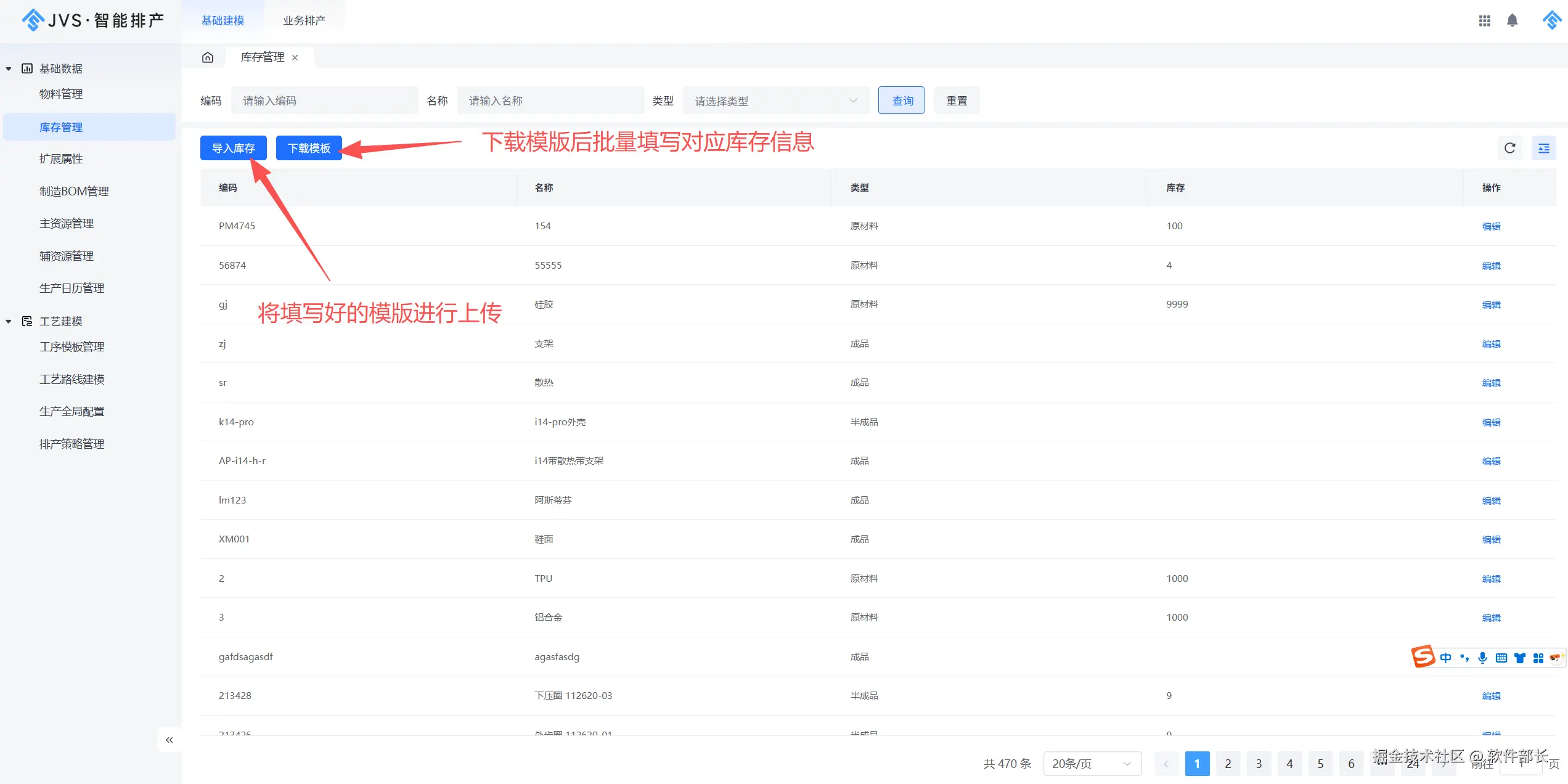This screenshot has width=1568, height=784.
Task: Open the apps grid menu
Action: tap(1484, 20)
